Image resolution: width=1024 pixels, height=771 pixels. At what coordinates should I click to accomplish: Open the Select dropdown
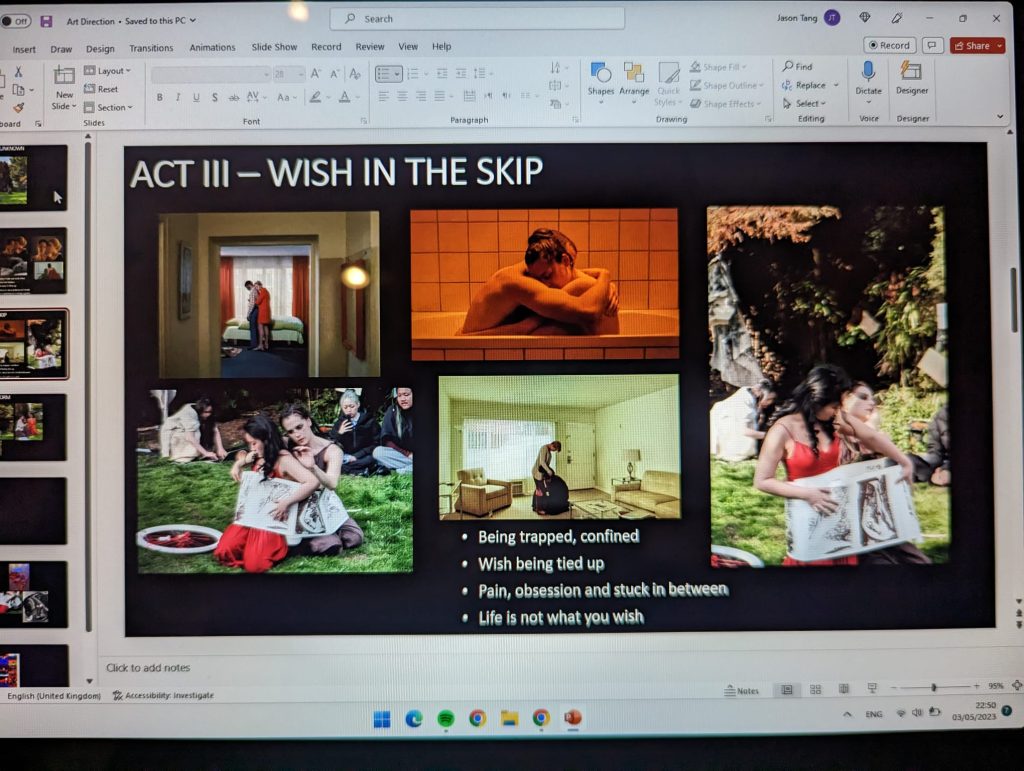click(804, 103)
